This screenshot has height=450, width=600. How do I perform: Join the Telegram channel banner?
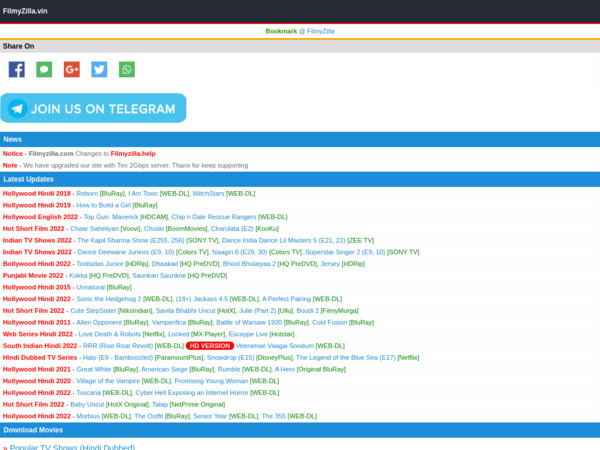click(x=93, y=108)
